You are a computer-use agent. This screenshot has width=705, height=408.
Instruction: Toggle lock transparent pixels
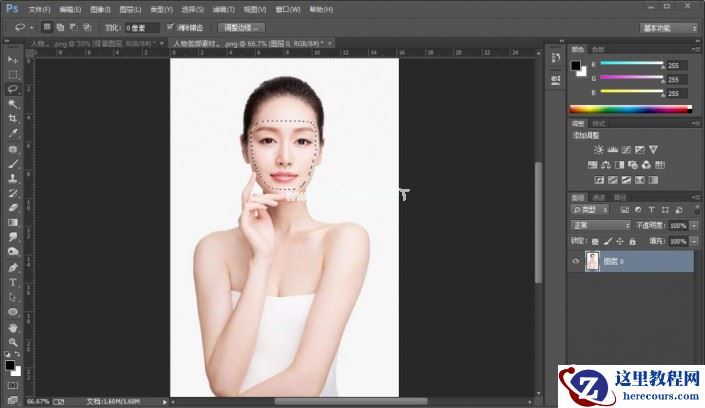coord(595,242)
